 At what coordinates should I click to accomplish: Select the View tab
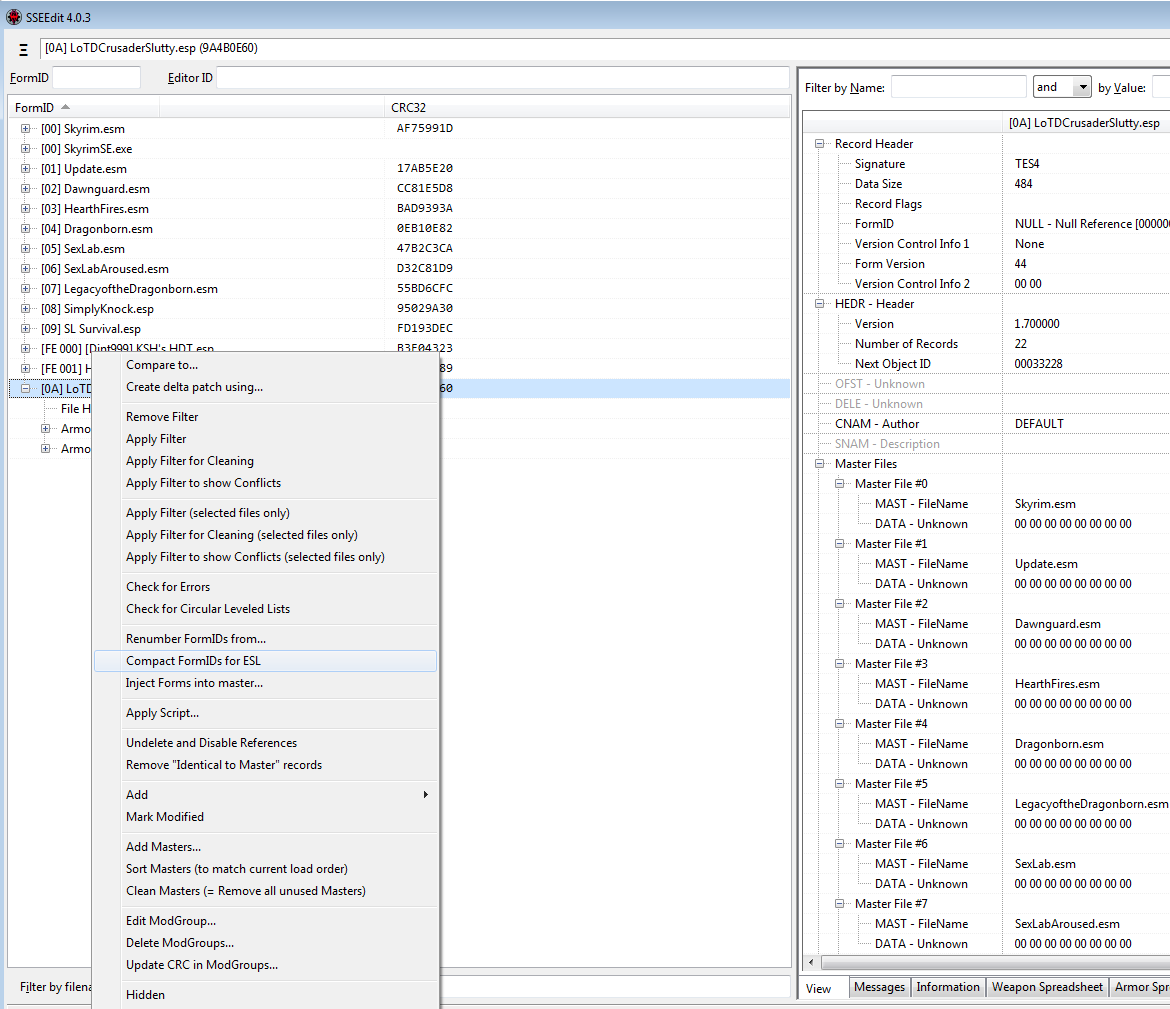(x=819, y=988)
